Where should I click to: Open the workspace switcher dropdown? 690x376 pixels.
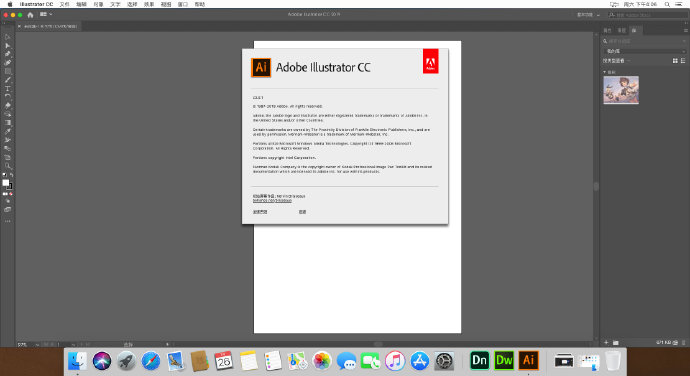pos(588,15)
